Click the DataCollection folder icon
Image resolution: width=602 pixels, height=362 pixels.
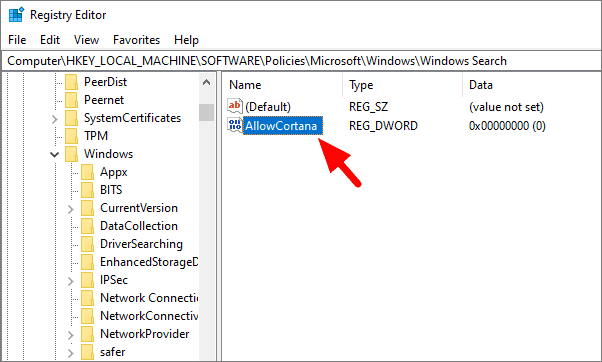pyautogui.click(x=88, y=226)
